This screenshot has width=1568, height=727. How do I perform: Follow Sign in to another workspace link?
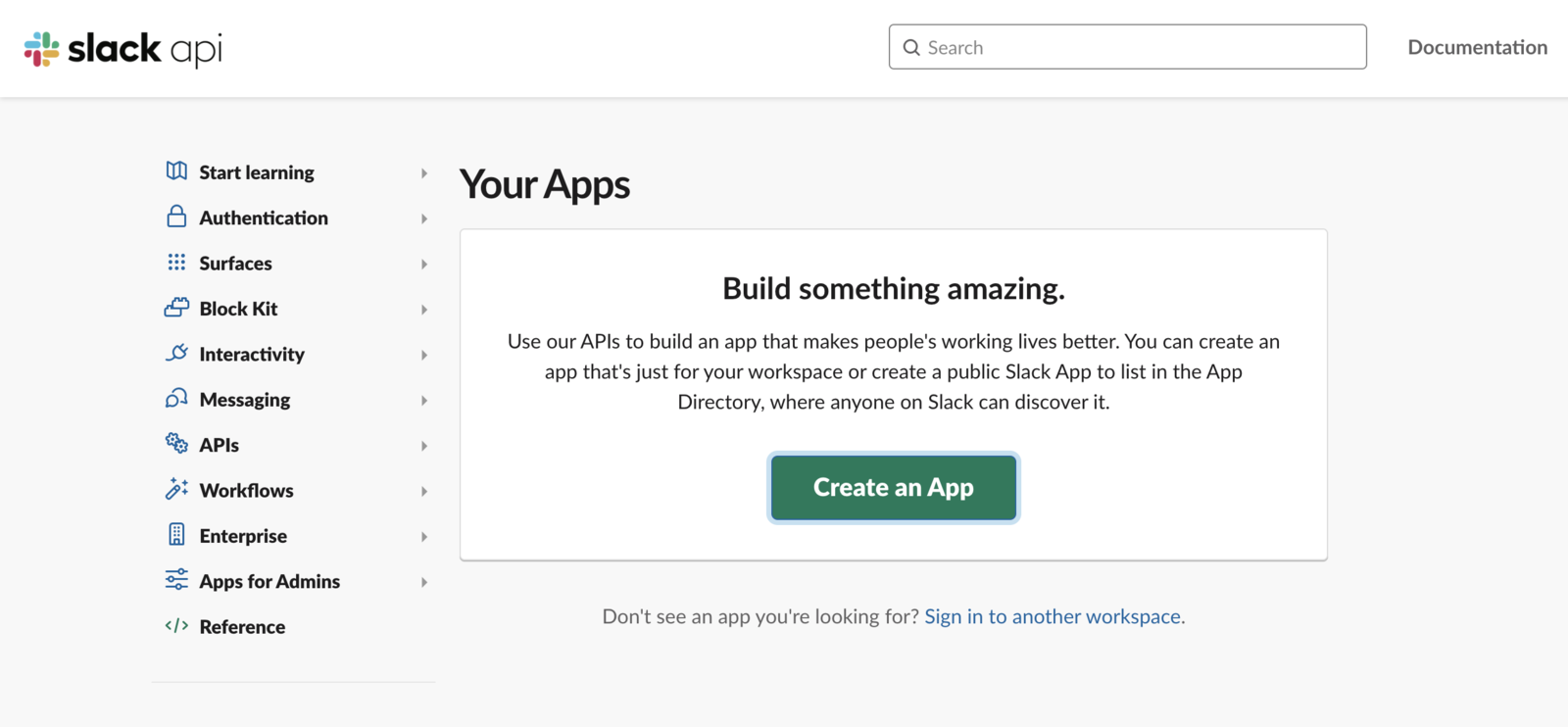pos(1053,616)
